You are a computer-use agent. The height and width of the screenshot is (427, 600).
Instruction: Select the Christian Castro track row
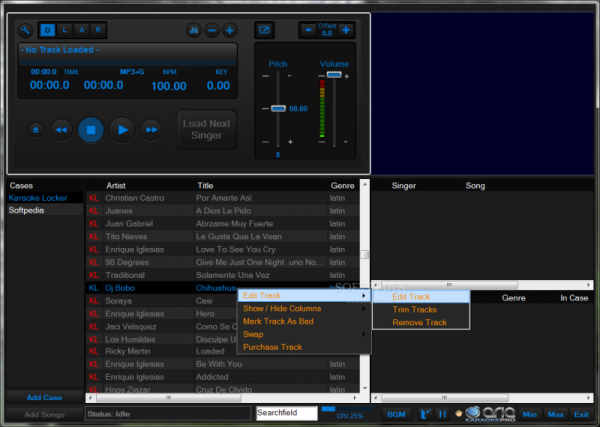coord(223,198)
